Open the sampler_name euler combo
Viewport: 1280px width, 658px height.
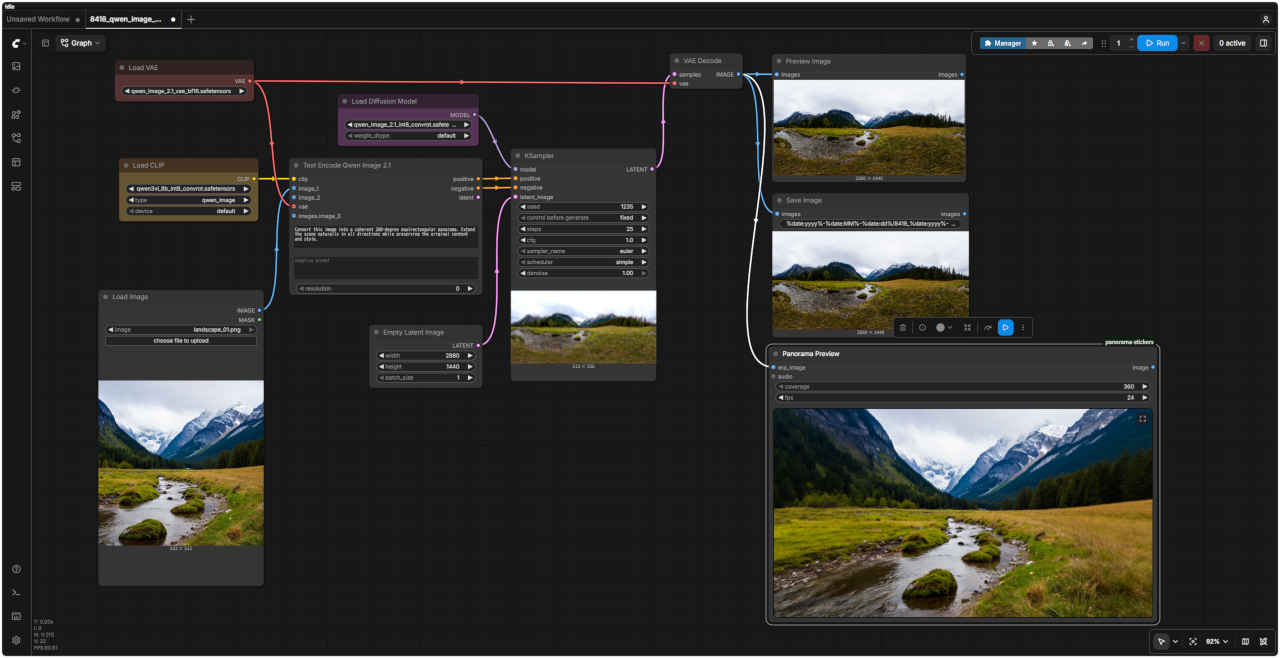583,251
